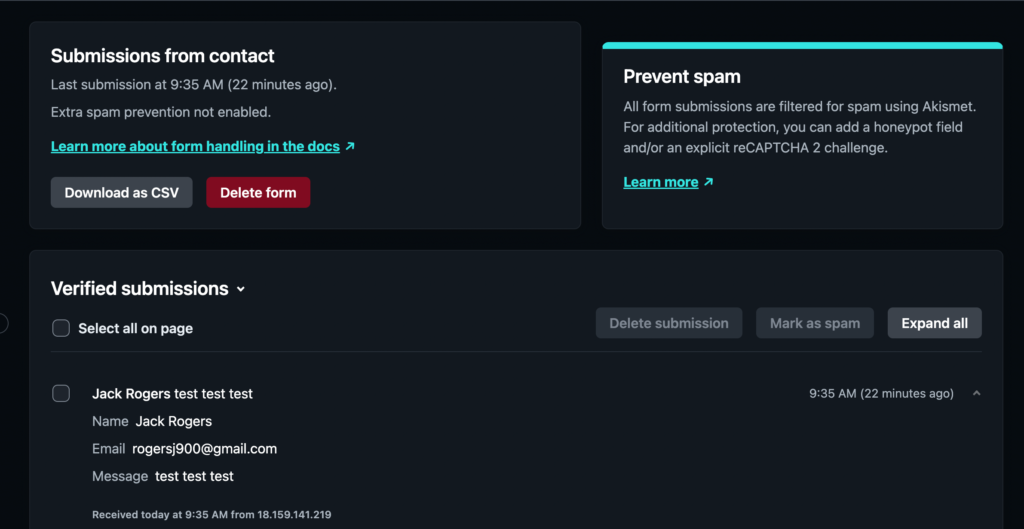Click the 9:35 AM submission timestamp on the right
Viewport: 1024px width, 529px height.
click(881, 394)
